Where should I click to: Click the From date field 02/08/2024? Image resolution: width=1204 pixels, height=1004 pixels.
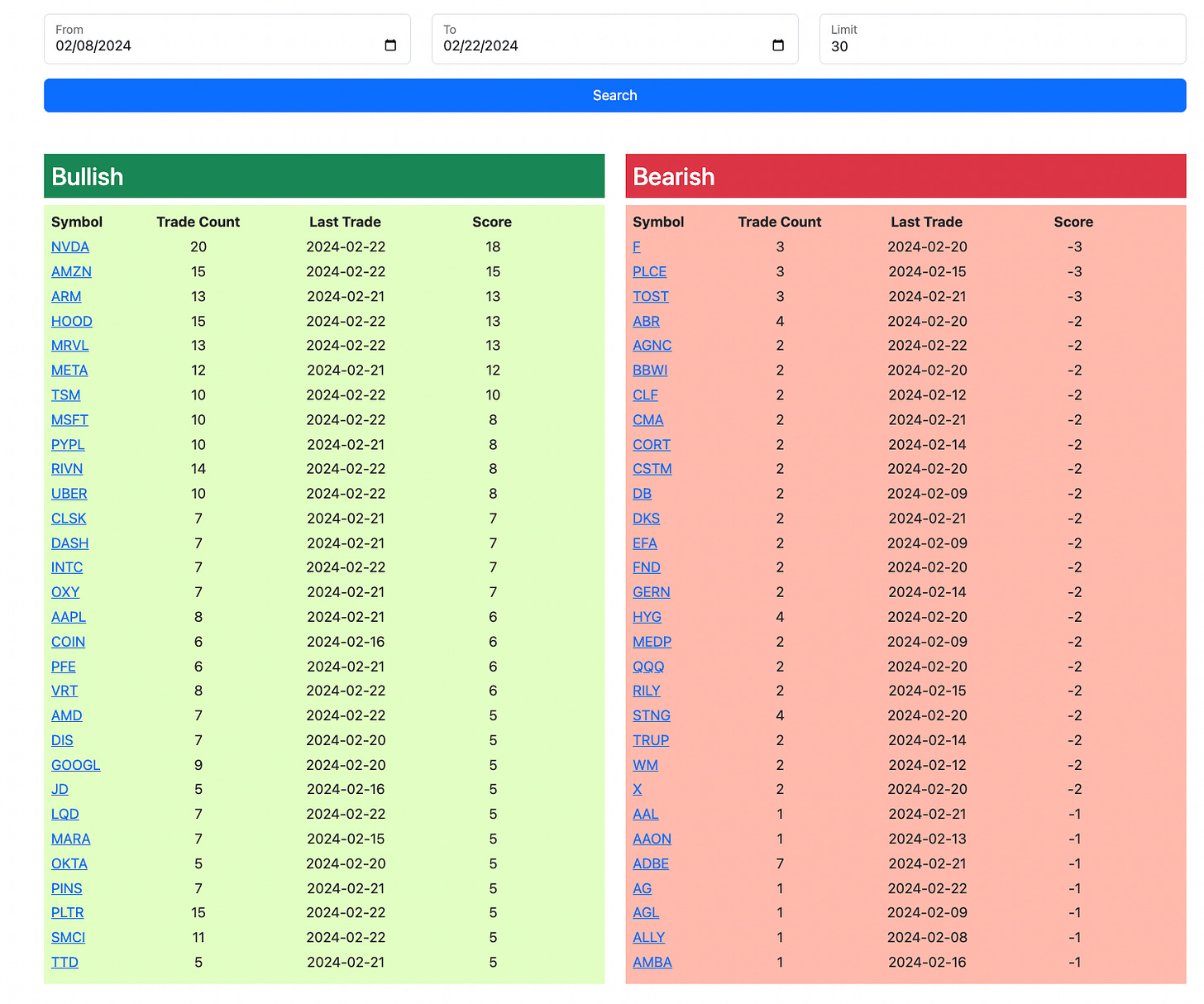coord(227,39)
